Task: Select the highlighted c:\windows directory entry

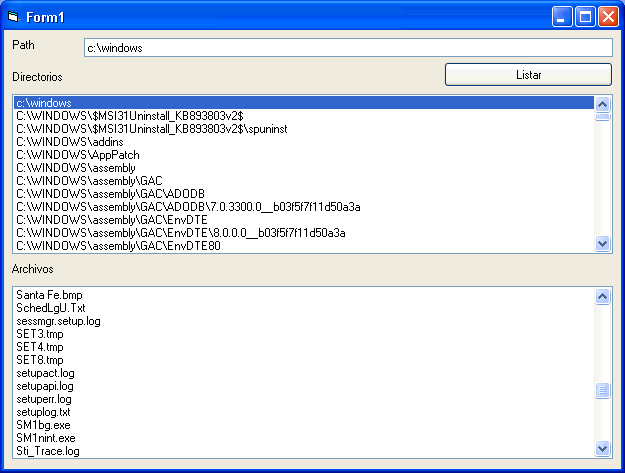Action: pos(43,103)
